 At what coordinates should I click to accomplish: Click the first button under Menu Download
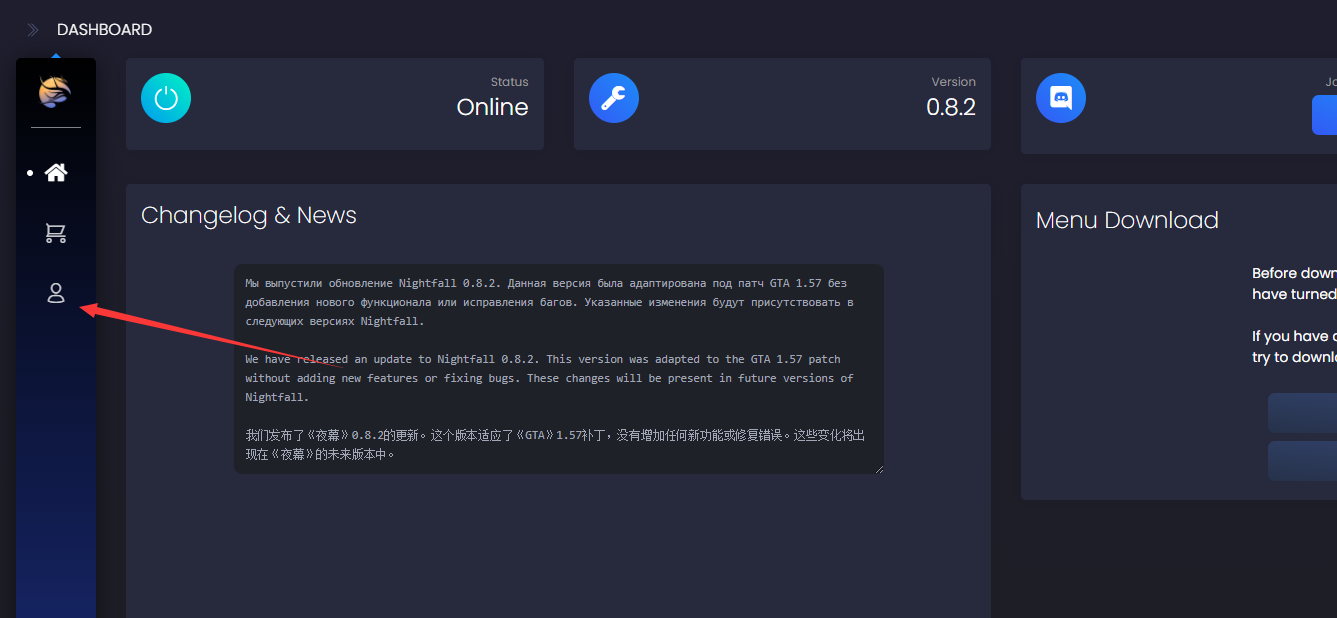point(1302,413)
